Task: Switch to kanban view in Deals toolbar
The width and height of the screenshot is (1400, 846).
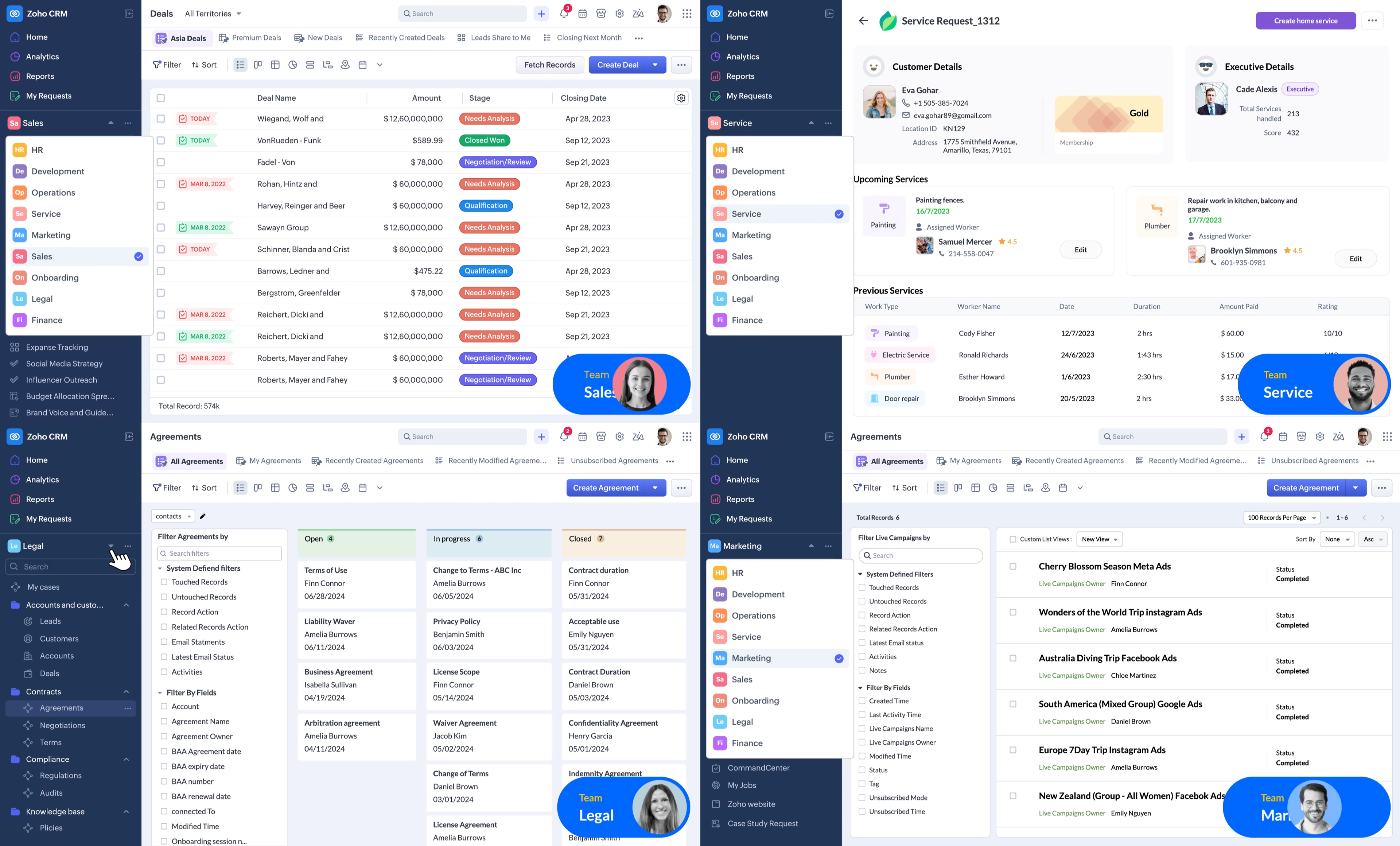Action: 258,65
